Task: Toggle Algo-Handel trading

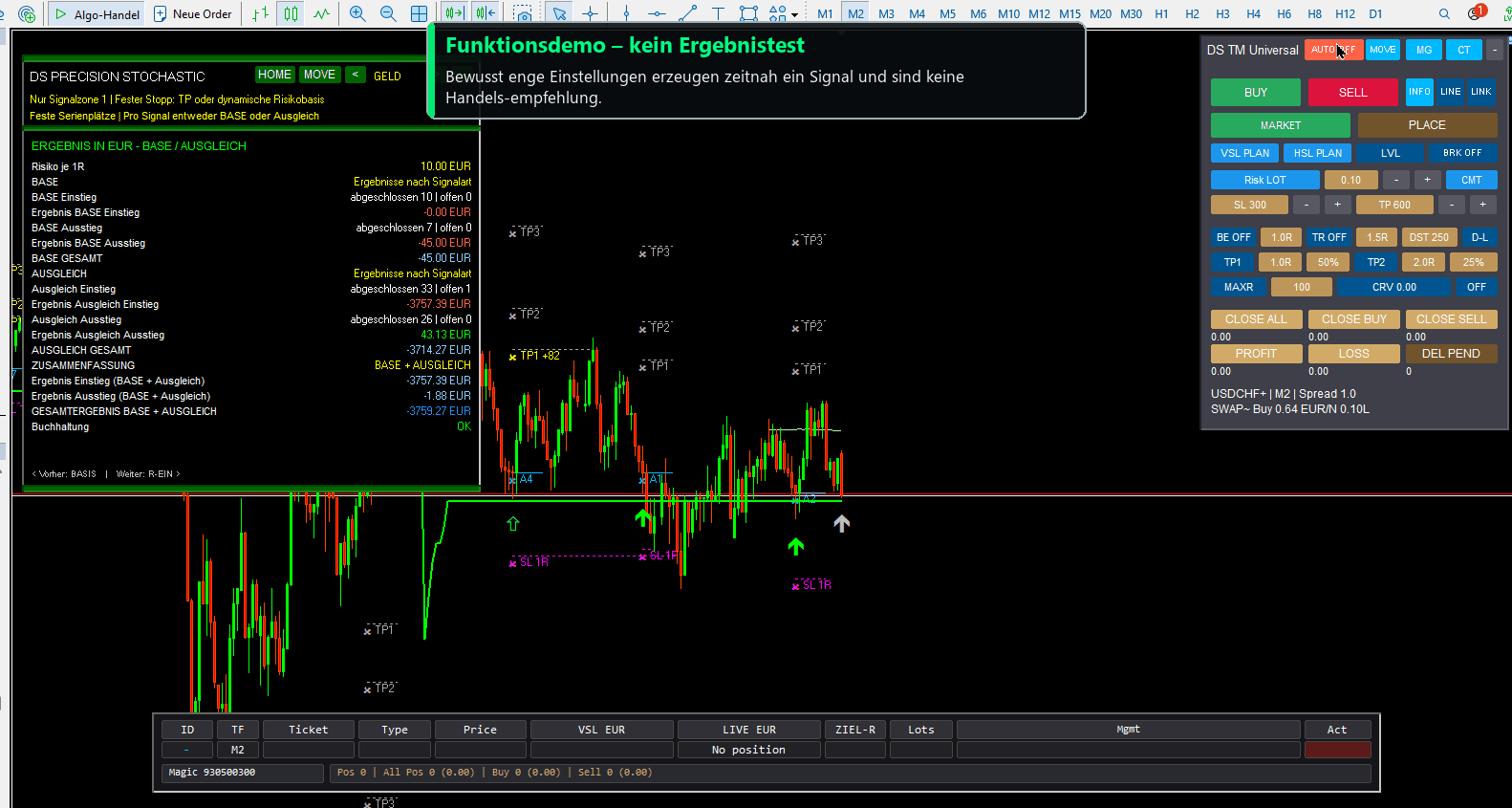Action: 97,14
